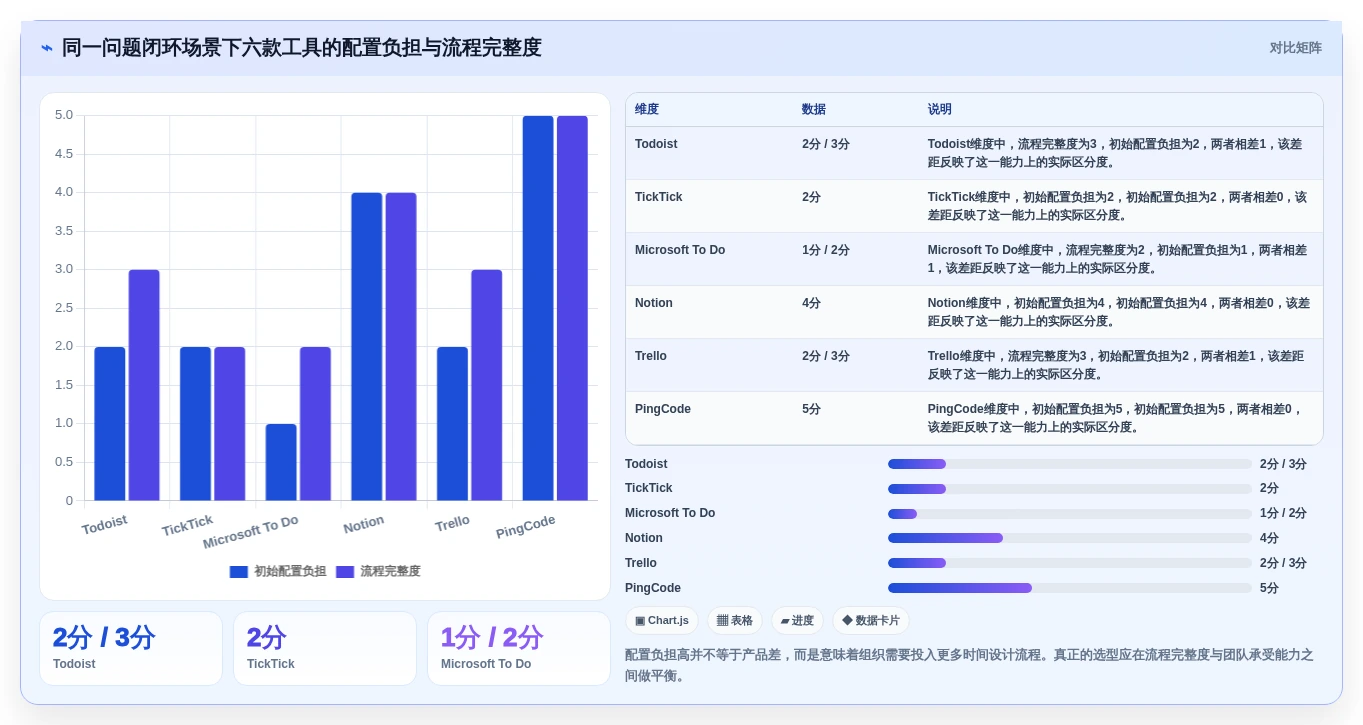Click the 维度 column header

click(x=647, y=110)
